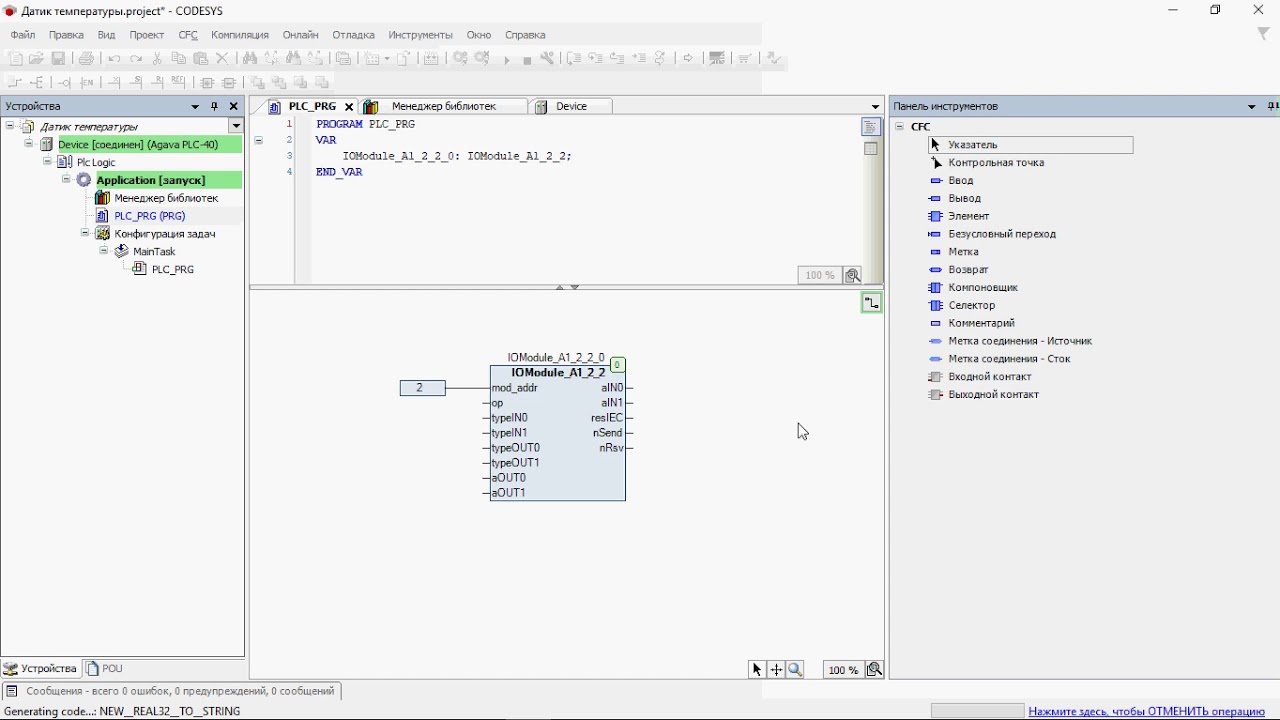Open the Сообщения messages bar
The image size is (1280, 720).
[171, 691]
